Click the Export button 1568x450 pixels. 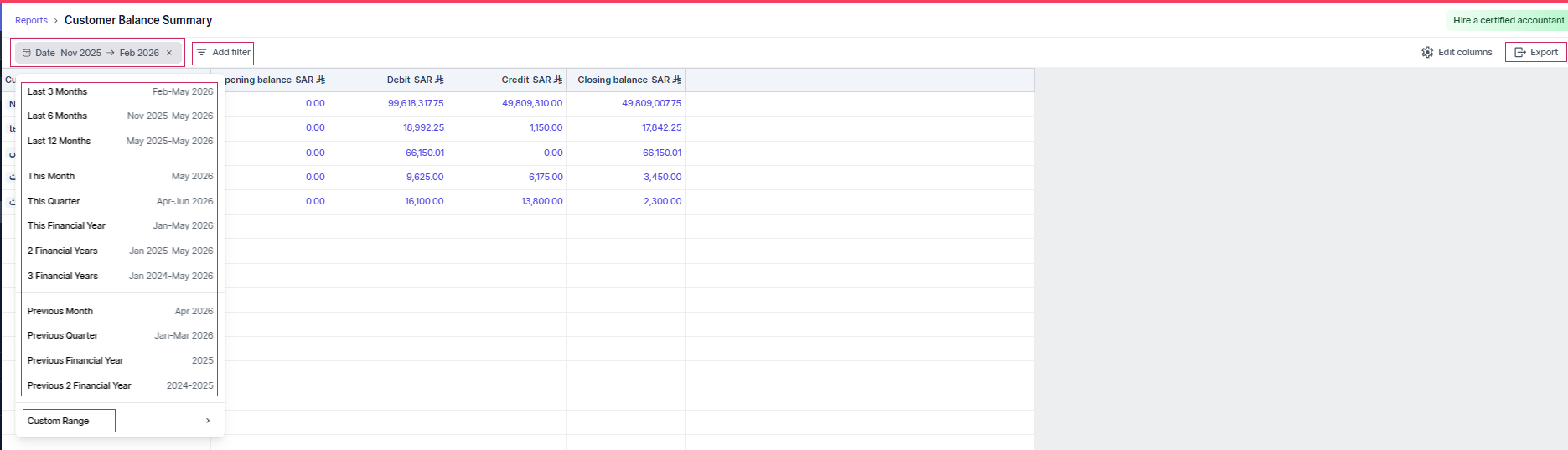click(x=1536, y=52)
